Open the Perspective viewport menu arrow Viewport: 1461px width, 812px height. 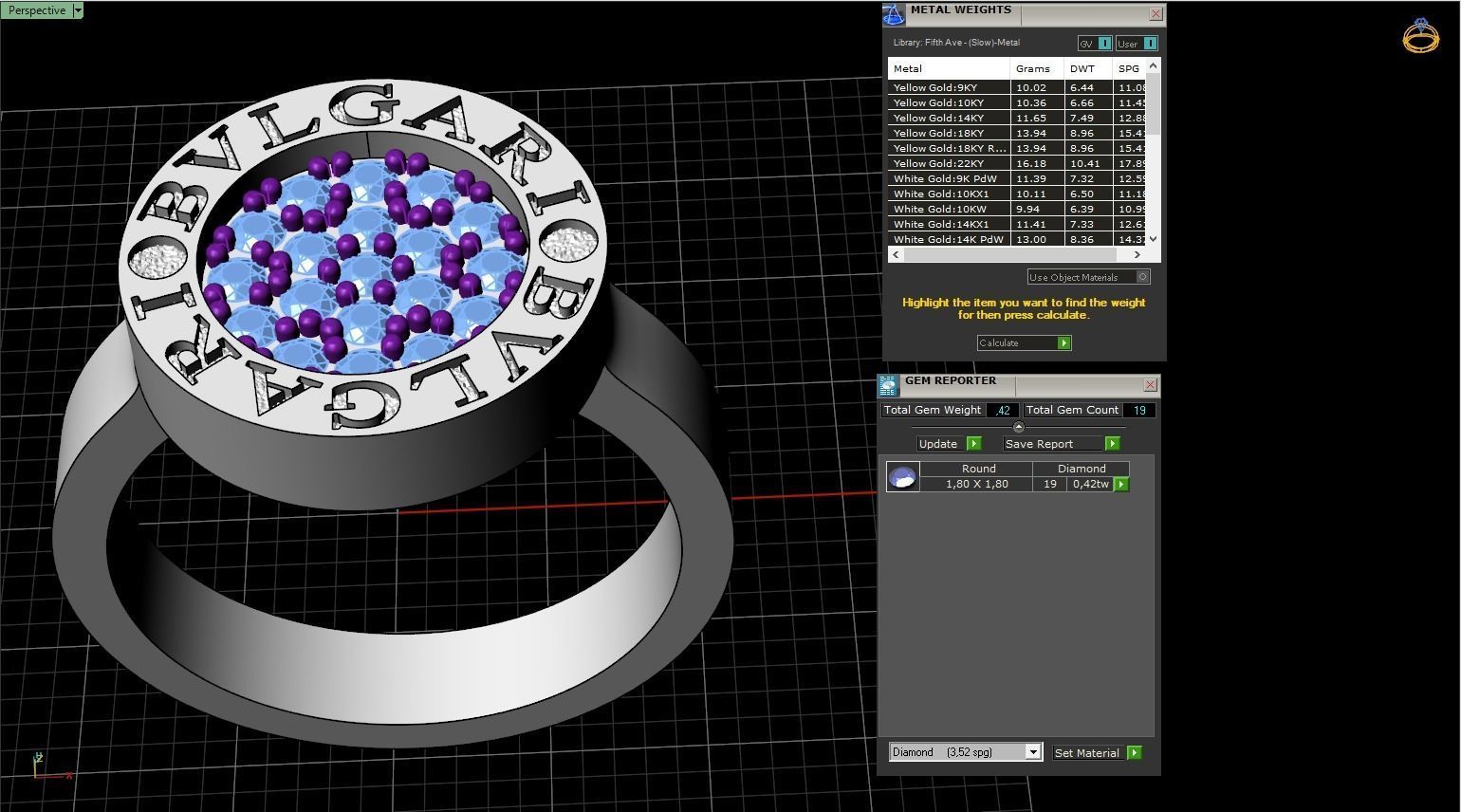tap(78, 10)
